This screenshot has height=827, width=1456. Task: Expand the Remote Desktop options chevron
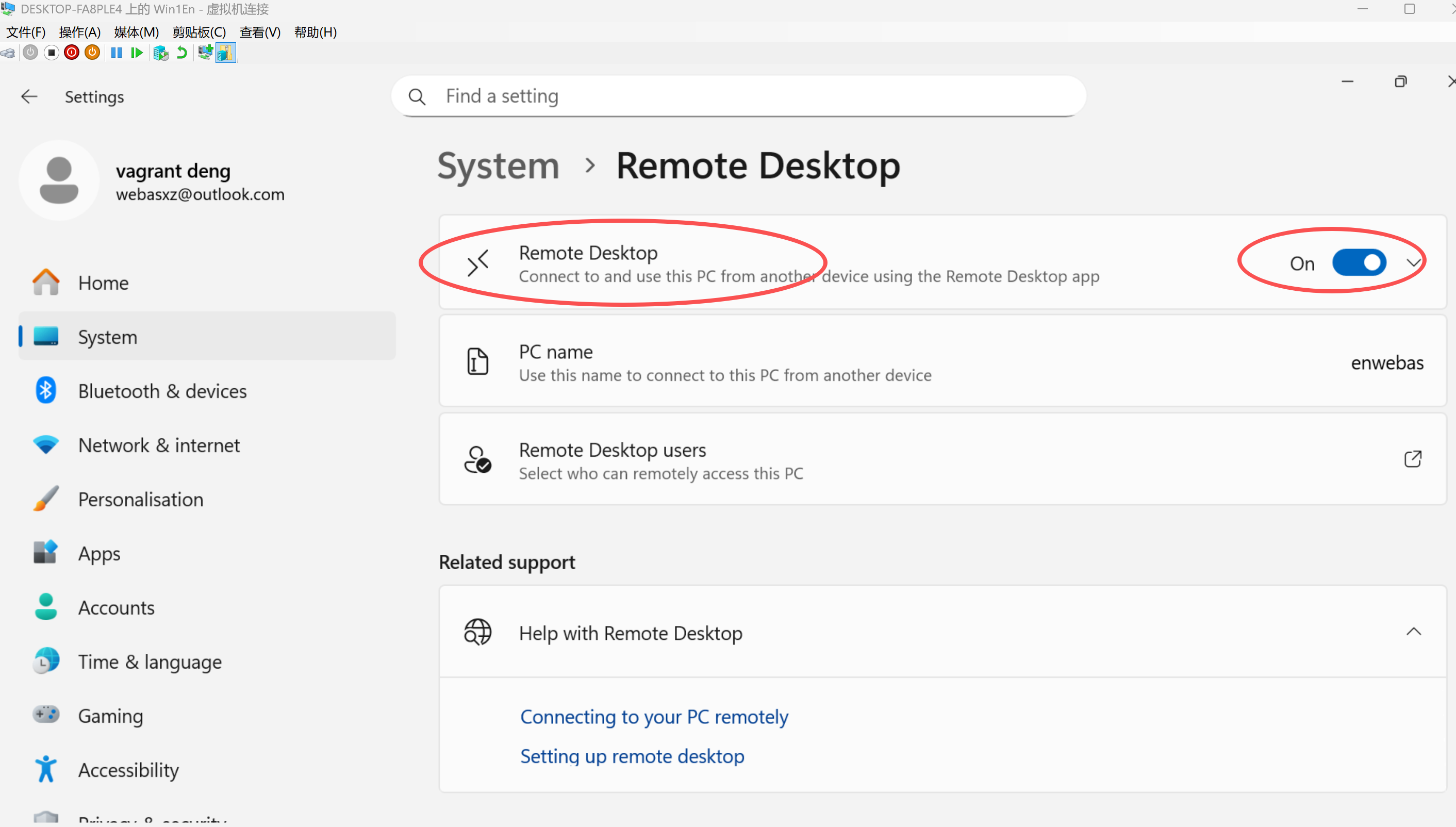(x=1413, y=263)
